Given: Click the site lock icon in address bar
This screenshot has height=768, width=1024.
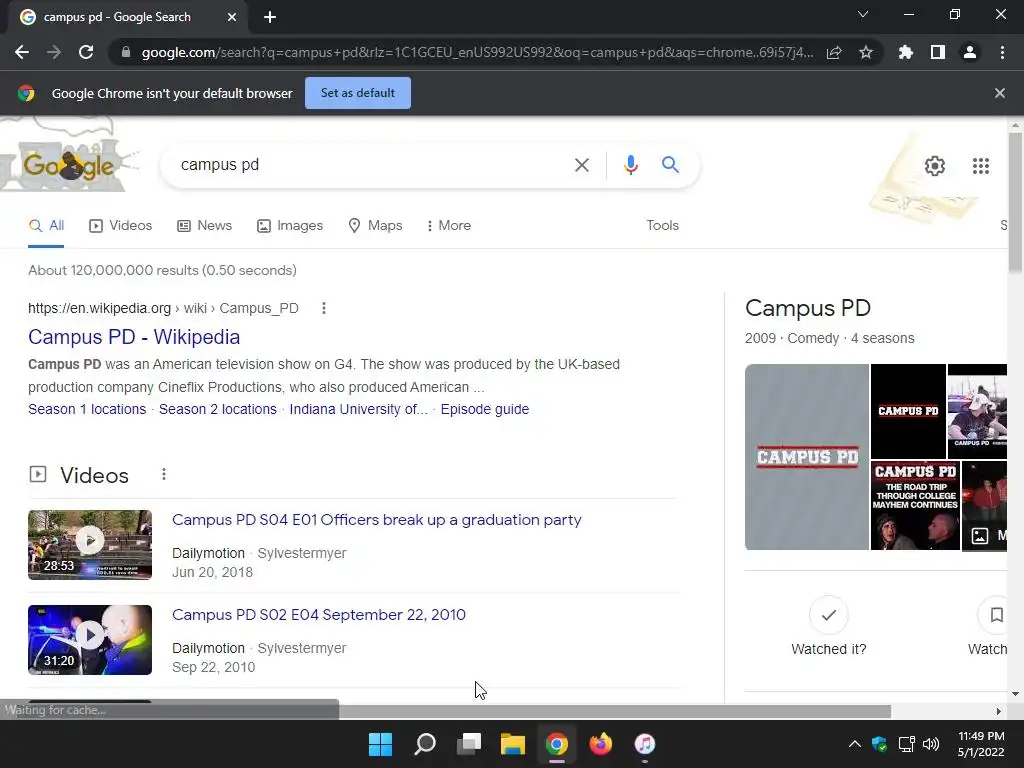Looking at the screenshot, I should (x=126, y=52).
